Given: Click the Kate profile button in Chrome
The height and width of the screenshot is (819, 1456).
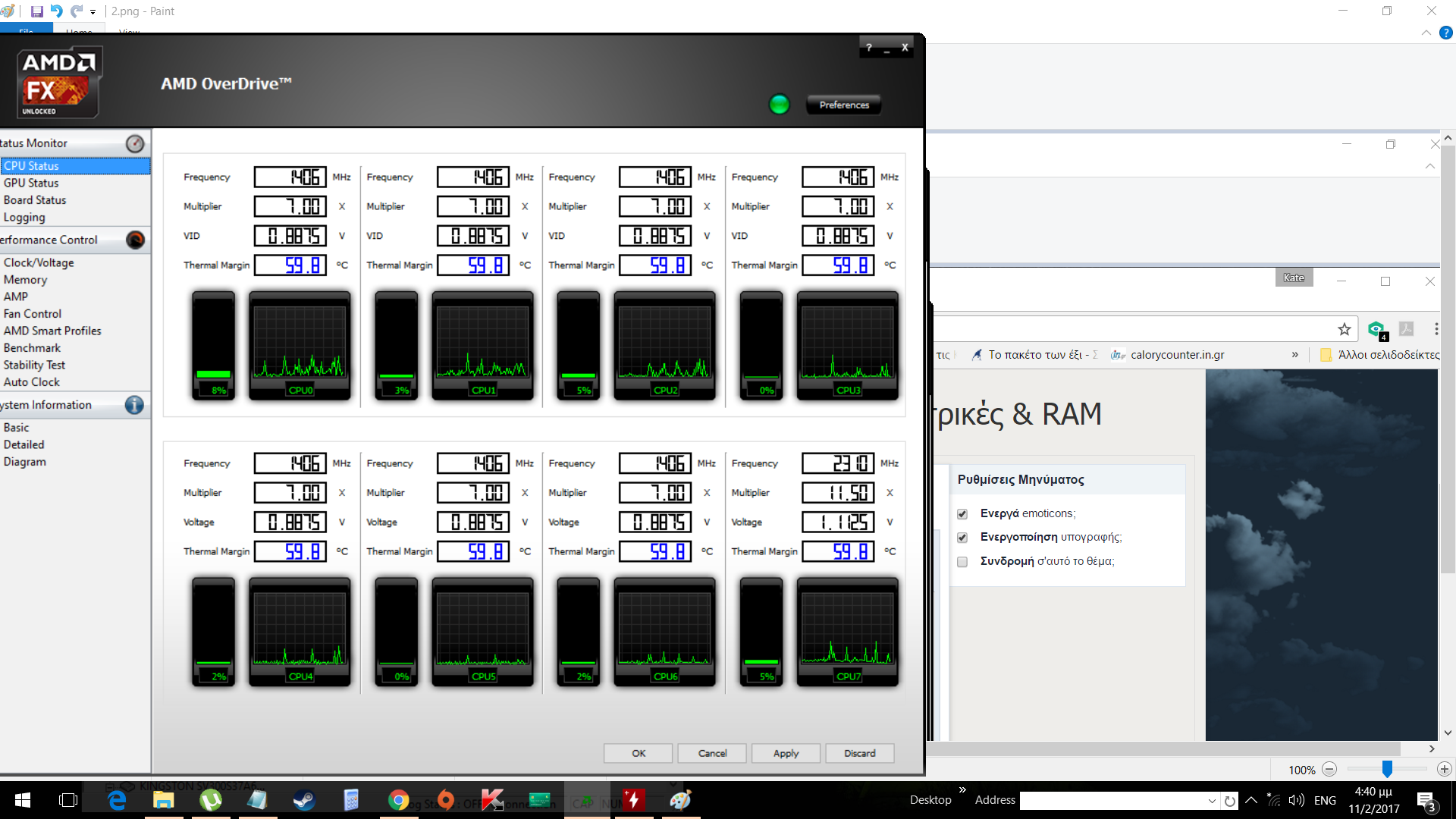Looking at the screenshot, I should click(x=1294, y=278).
